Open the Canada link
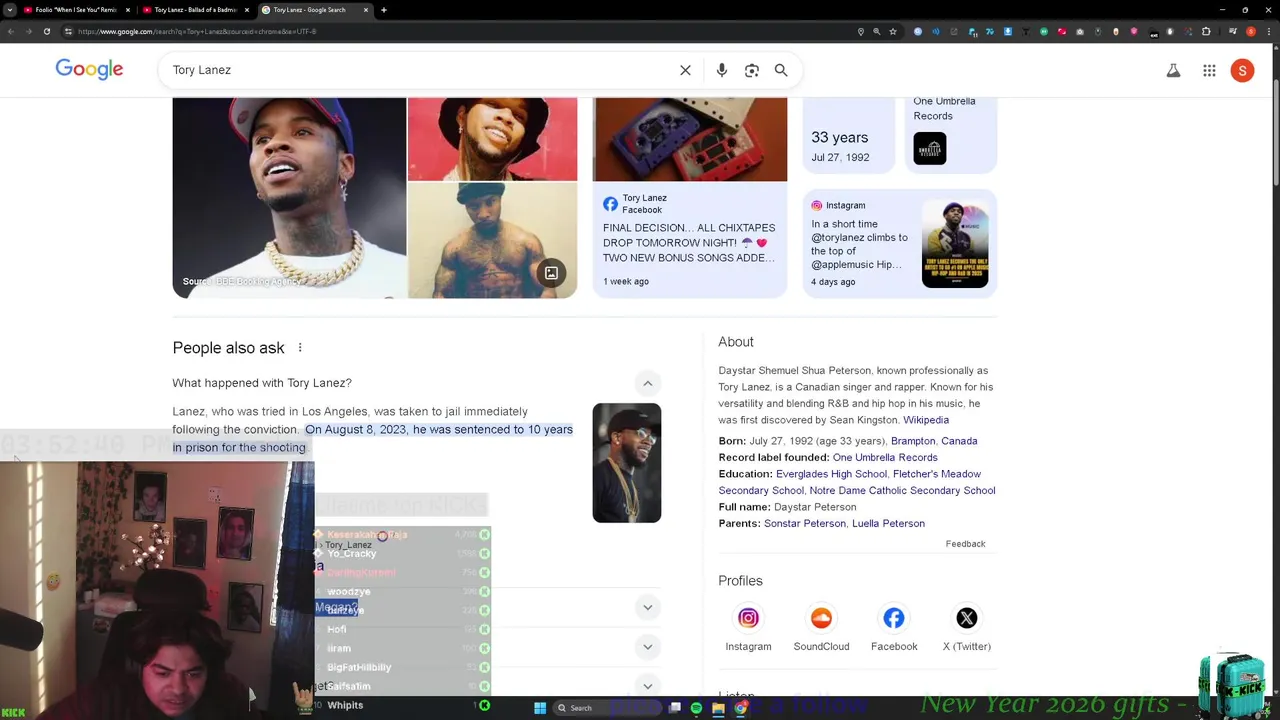Screen dimensions: 1280x720 click(958, 441)
